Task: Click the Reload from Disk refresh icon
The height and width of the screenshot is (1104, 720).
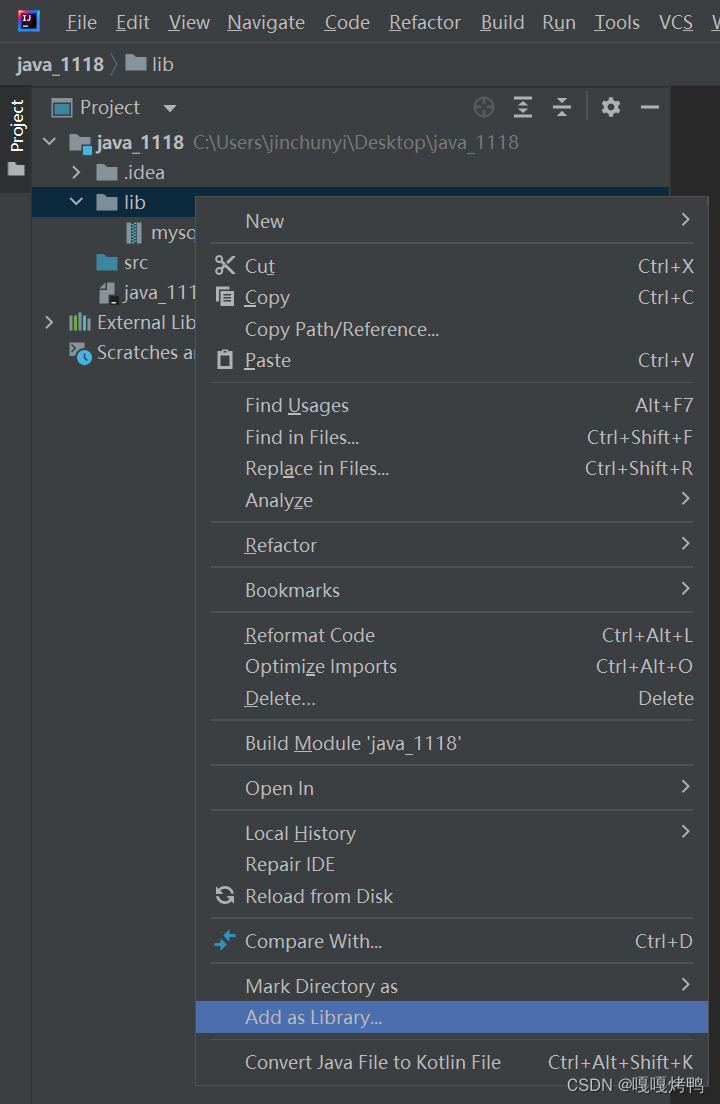Action: (225, 896)
